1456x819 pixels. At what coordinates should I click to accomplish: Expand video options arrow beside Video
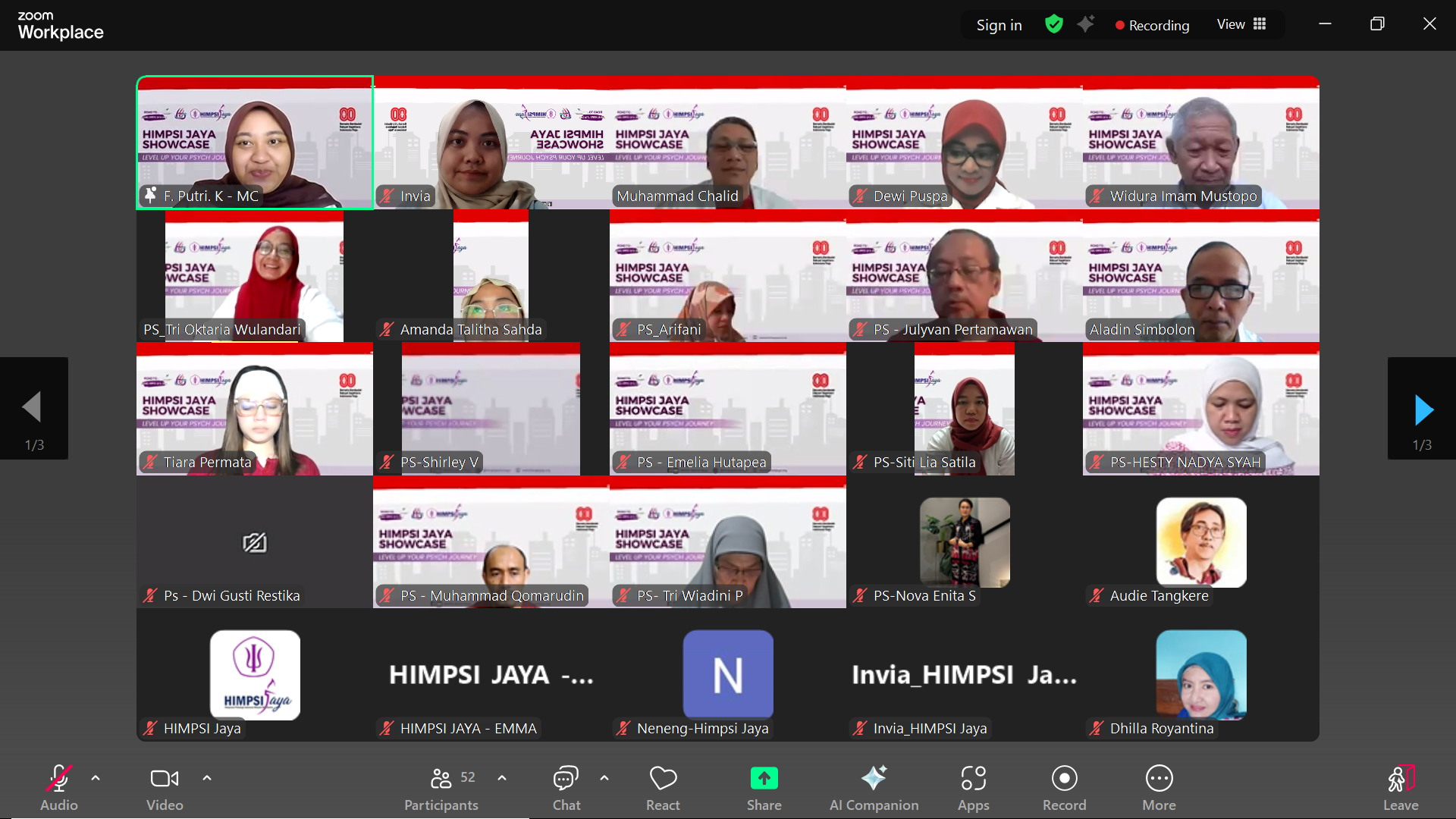[x=207, y=778]
